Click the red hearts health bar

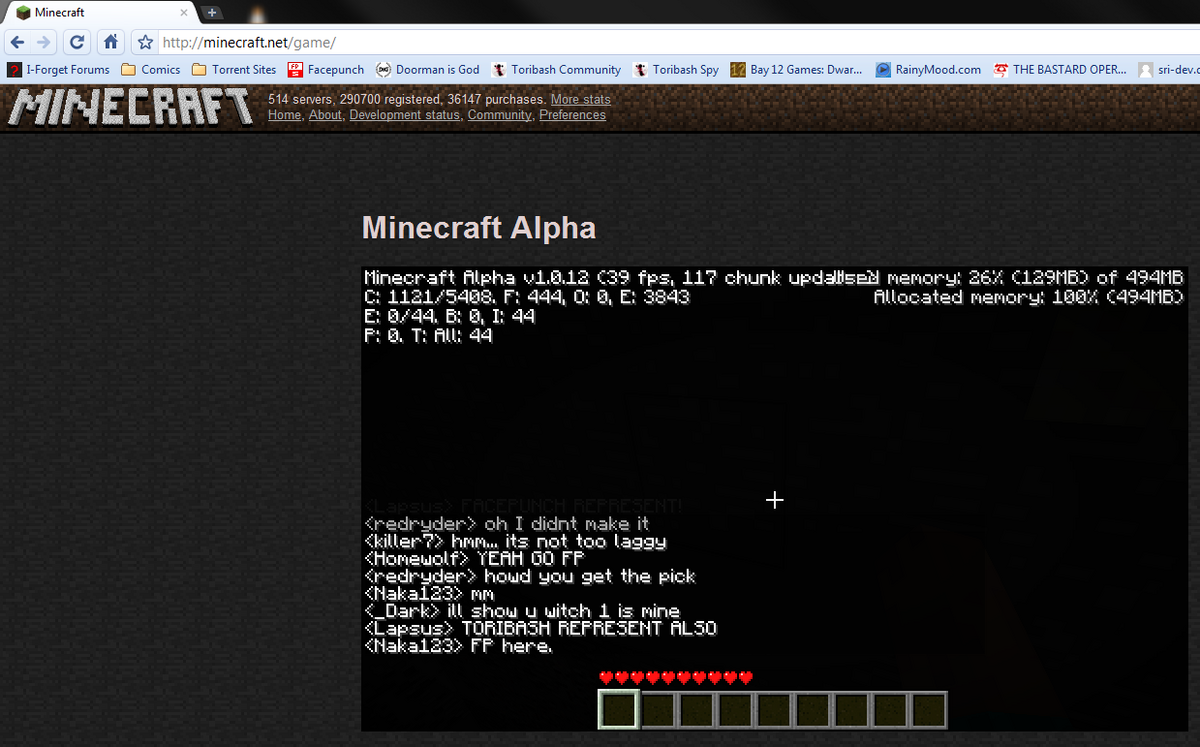676,678
